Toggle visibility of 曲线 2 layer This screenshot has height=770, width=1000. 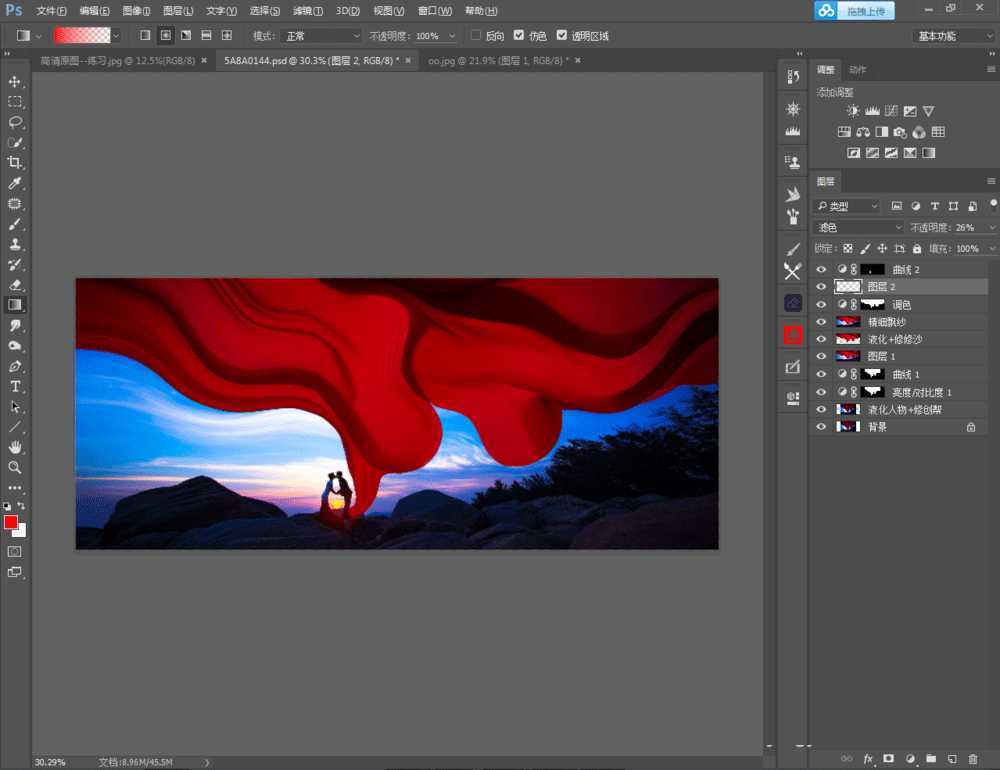(821, 269)
